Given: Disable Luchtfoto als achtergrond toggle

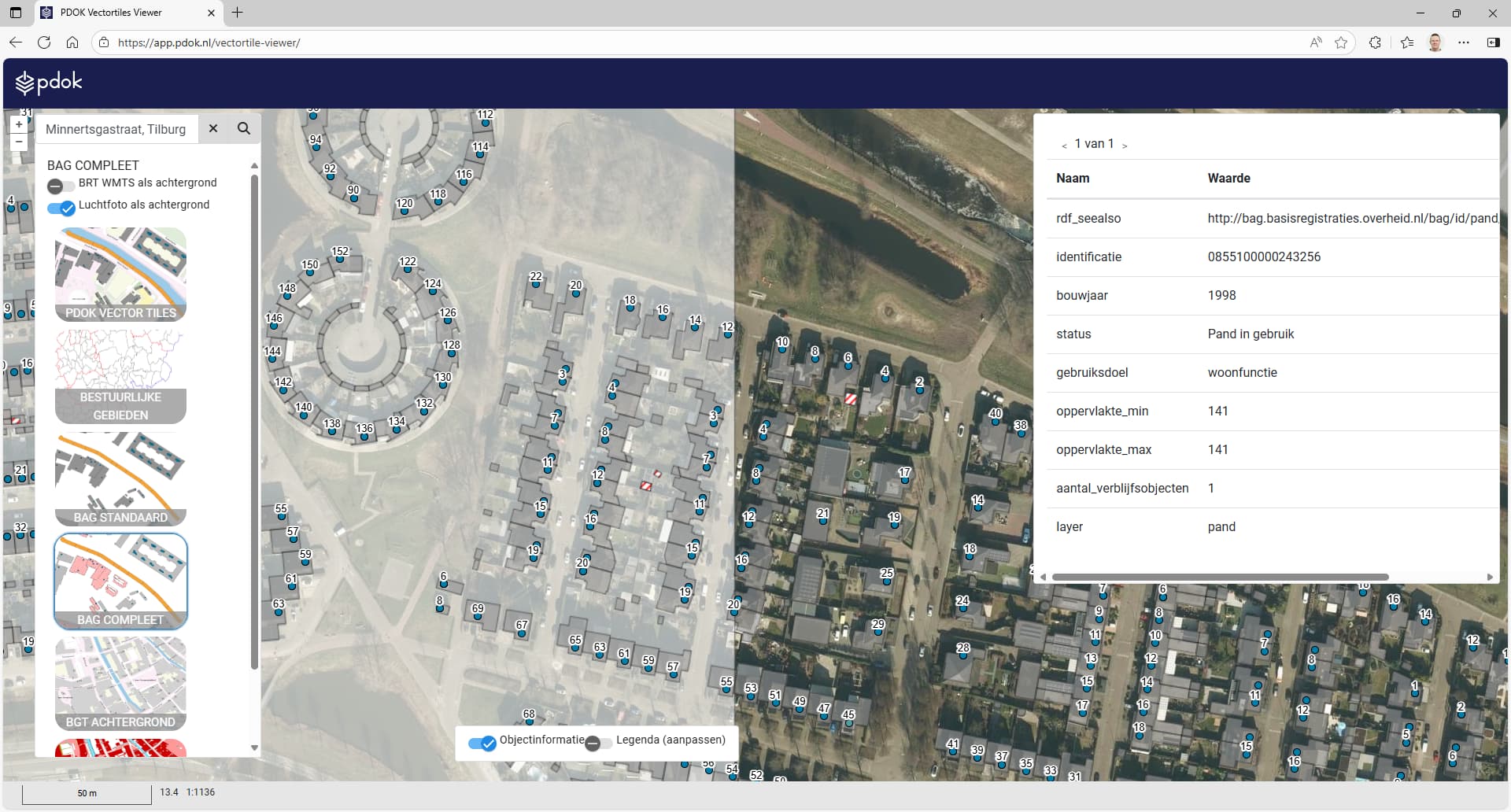Looking at the screenshot, I should pos(61,208).
